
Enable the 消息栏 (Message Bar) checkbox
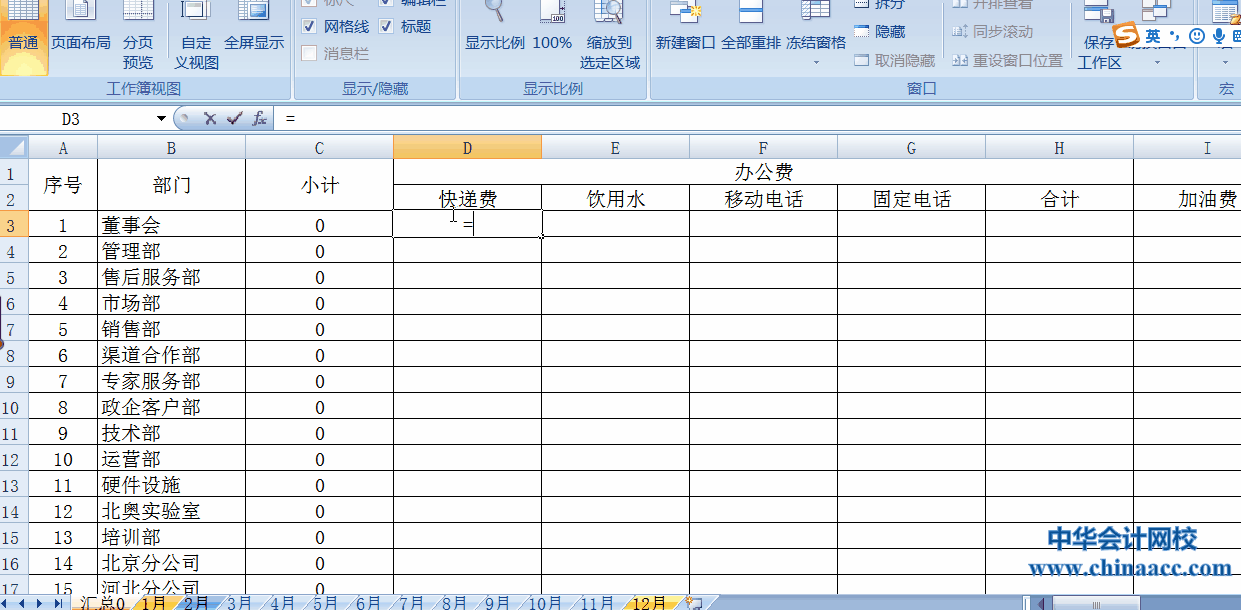pos(311,53)
